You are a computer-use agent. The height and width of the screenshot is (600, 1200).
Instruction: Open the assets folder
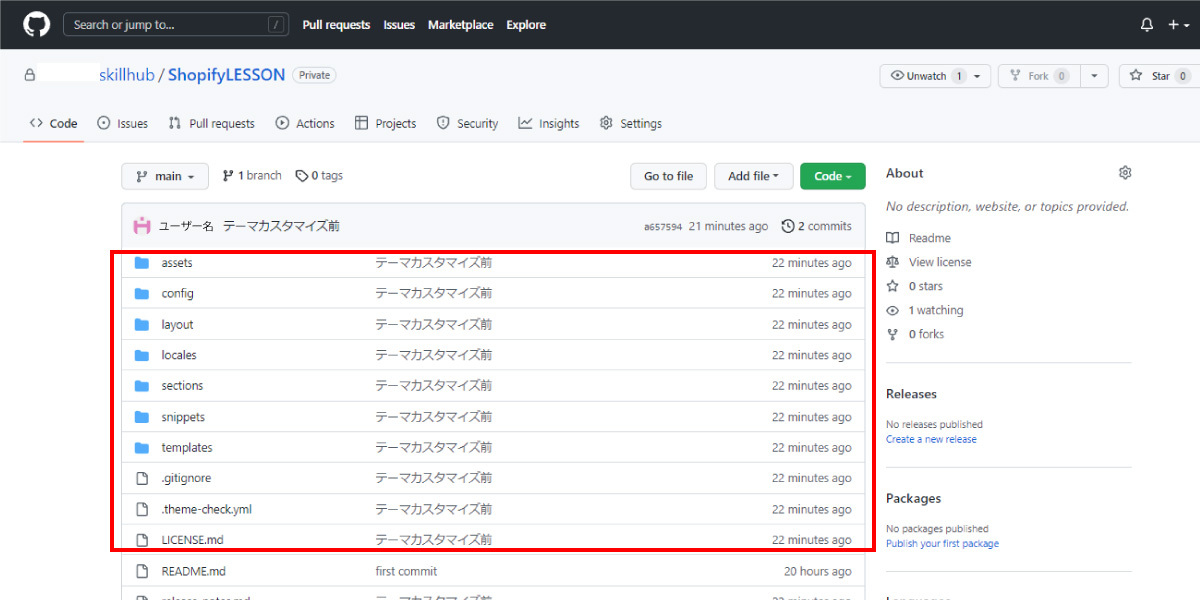(177, 263)
